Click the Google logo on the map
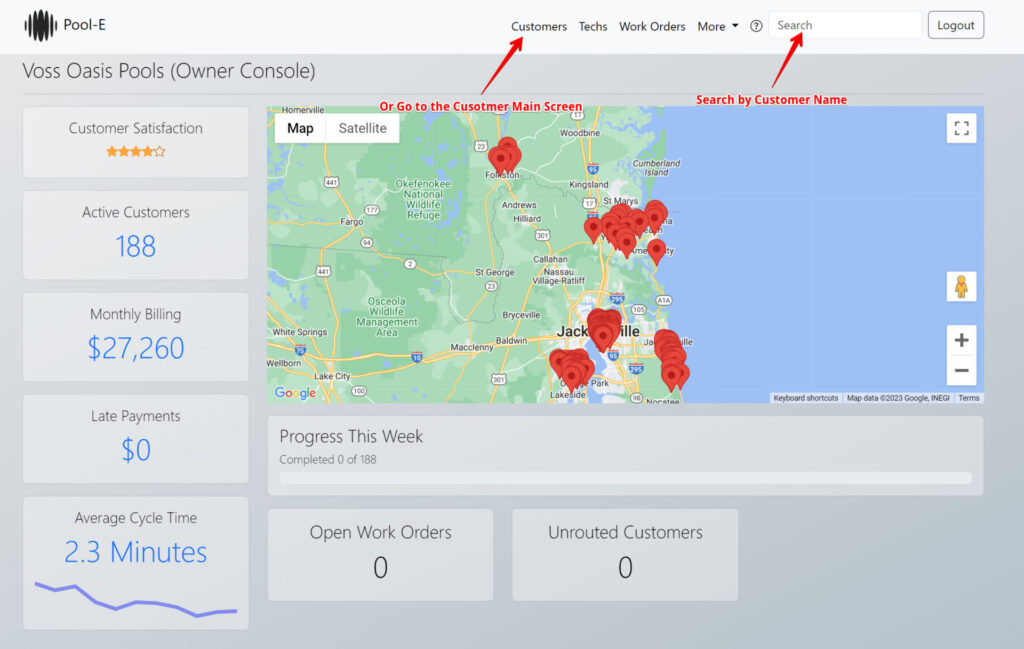Image resolution: width=1024 pixels, height=649 pixels. pos(295,392)
